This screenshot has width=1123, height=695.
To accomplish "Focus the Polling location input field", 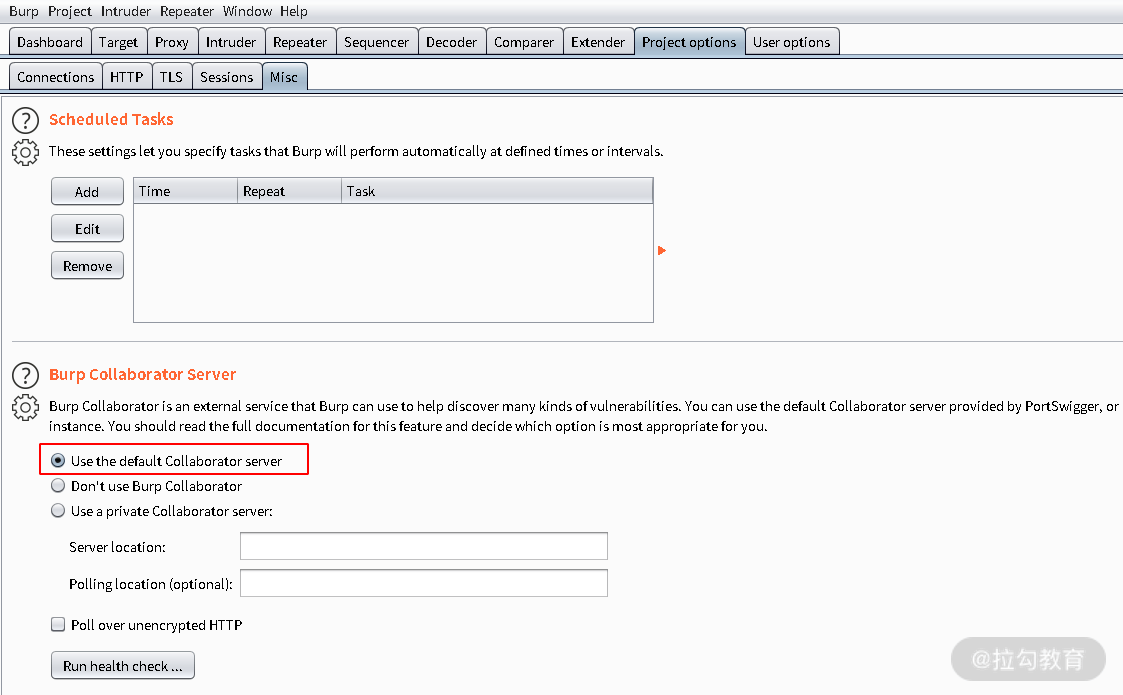I will coord(424,583).
